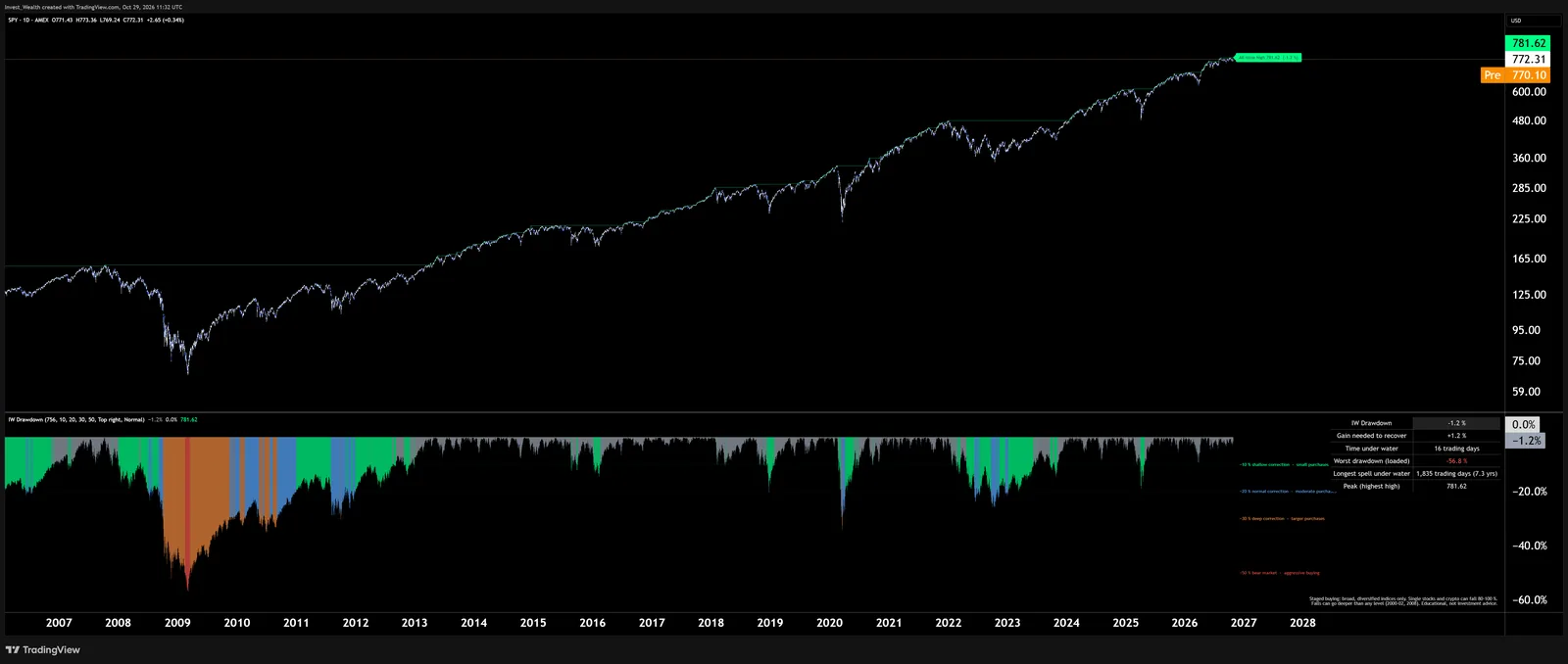Screen dimensions: 1568x664
Task: Click the 16 trading days table value
Action: coord(1456,449)
